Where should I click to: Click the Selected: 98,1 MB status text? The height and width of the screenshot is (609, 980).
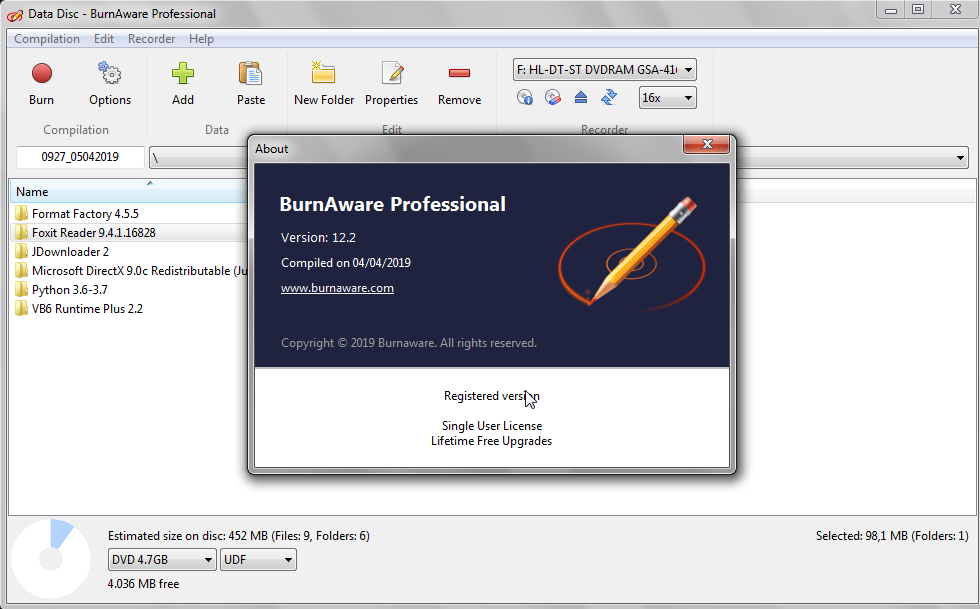pyautogui.click(x=892, y=536)
